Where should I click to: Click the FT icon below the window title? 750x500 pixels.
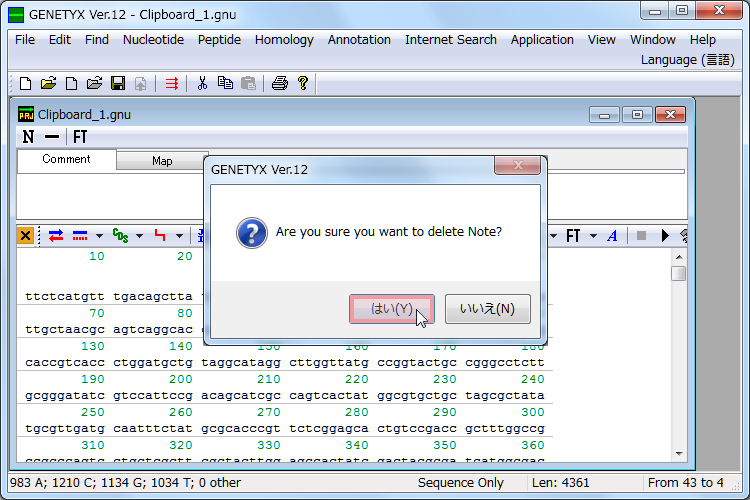(80, 137)
